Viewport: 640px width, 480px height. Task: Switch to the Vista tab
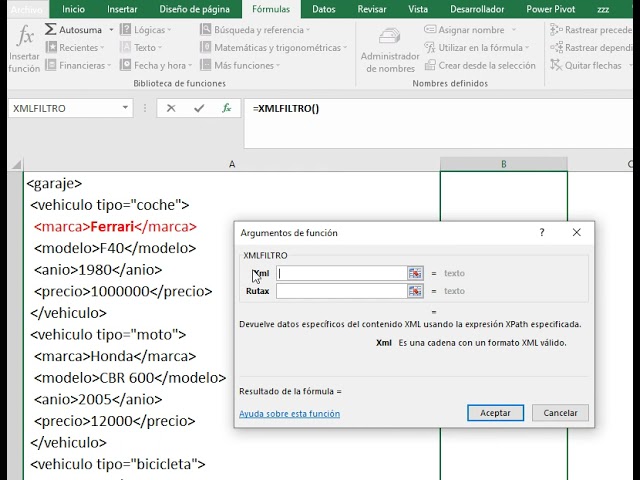coord(418,9)
